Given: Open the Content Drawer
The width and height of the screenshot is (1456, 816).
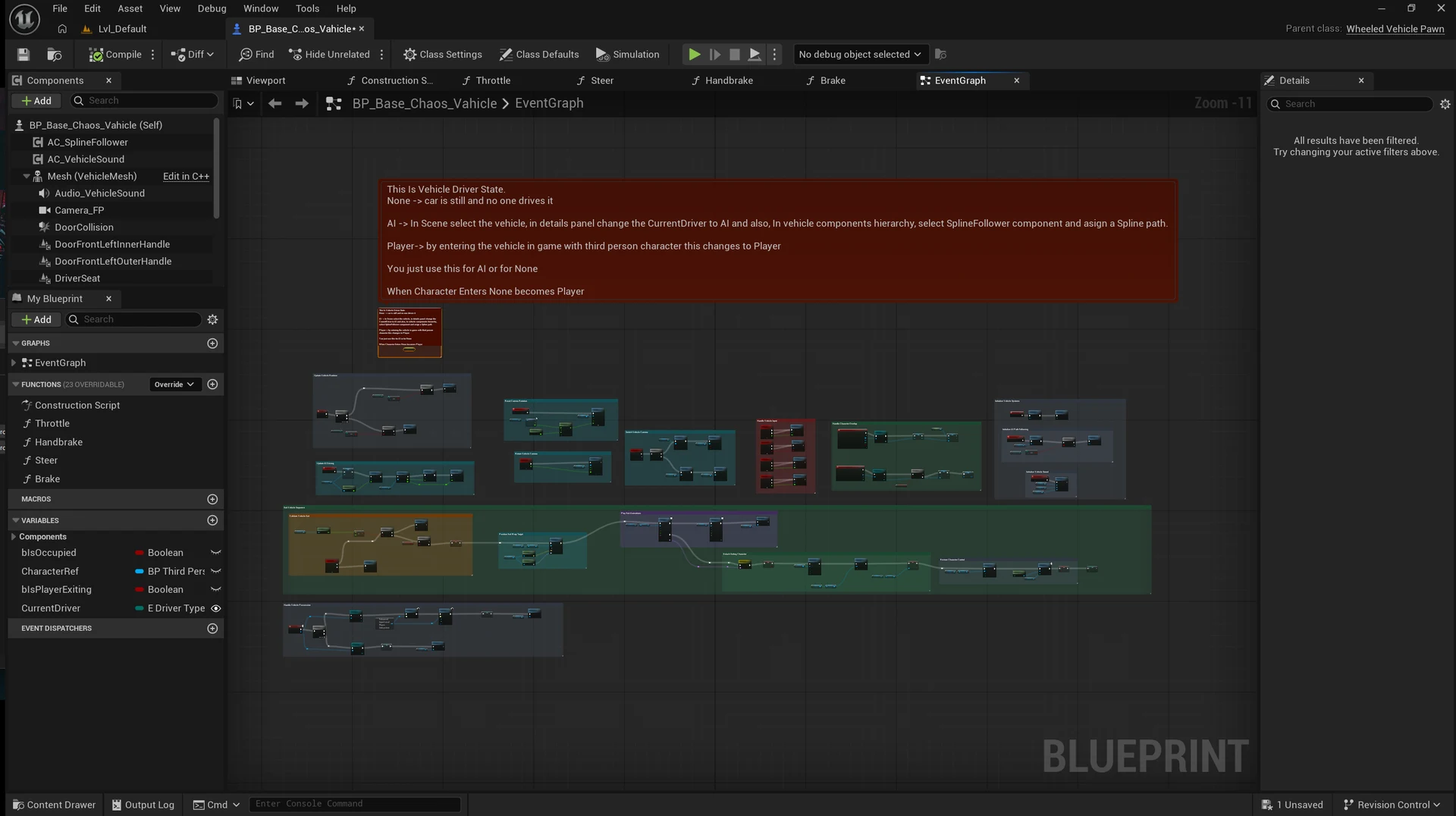Looking at the screenshot, I should pyautogui.click(x=54, y=805).
